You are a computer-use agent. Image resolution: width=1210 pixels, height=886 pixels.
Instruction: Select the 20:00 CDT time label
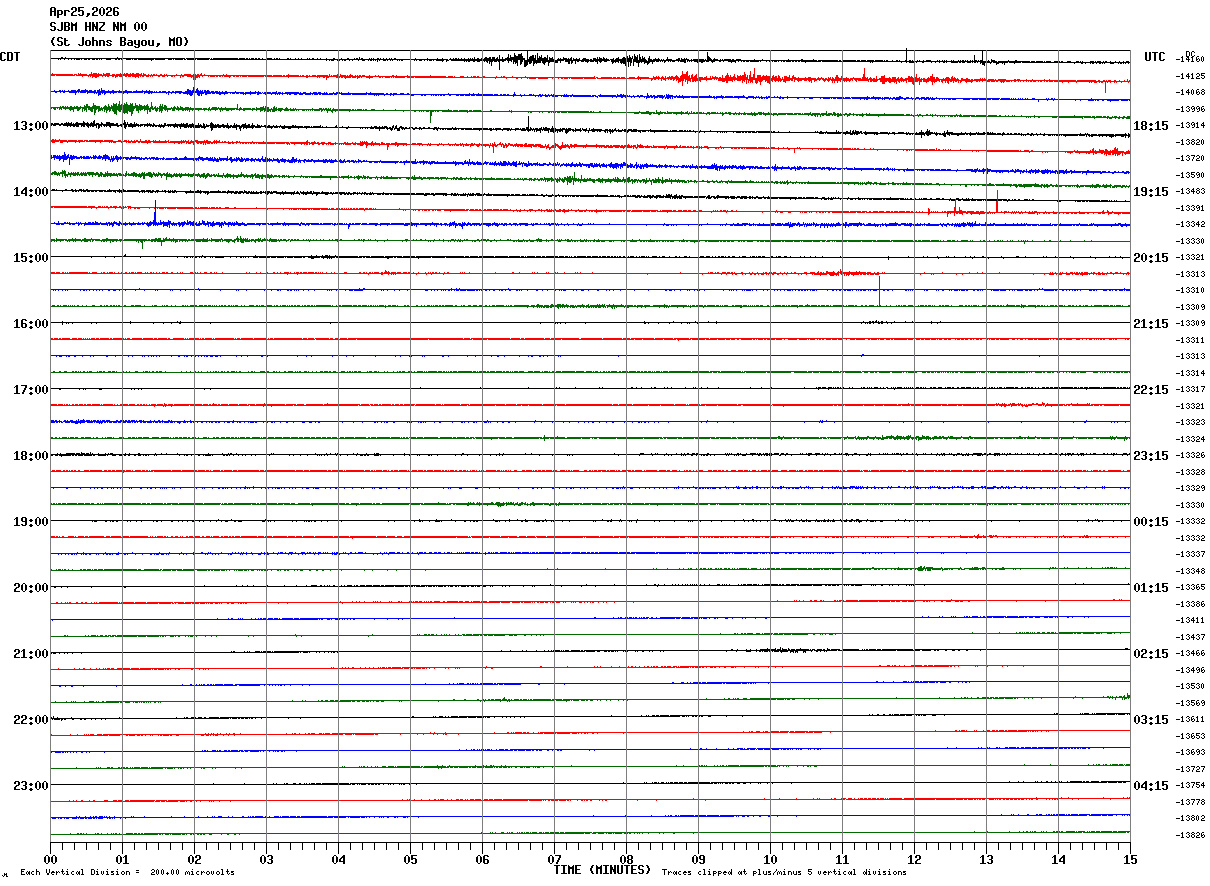30,588
